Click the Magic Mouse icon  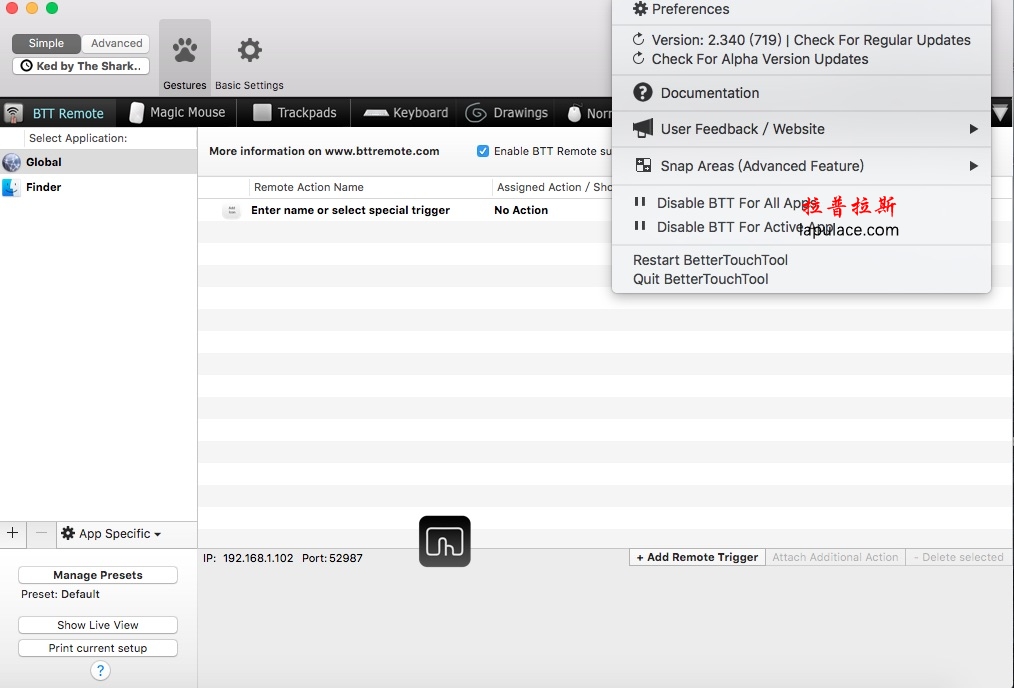click(x=136, y=113)
